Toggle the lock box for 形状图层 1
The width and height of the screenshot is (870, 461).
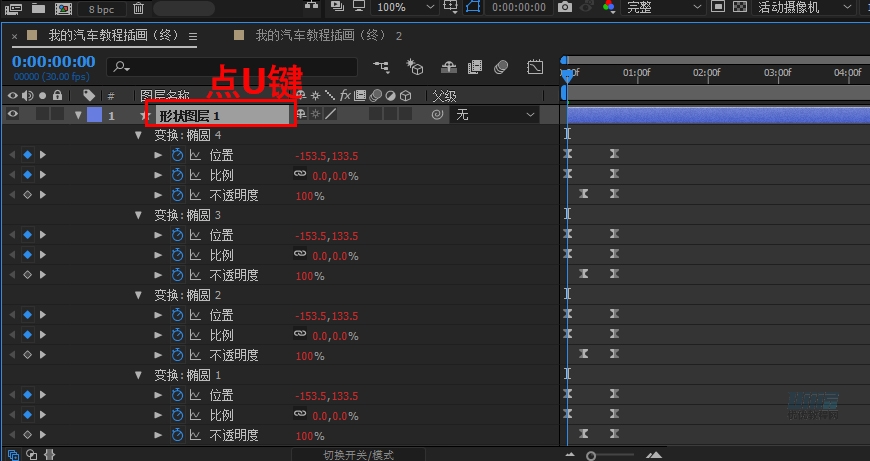pyautogui.click(x=57, y=114)
